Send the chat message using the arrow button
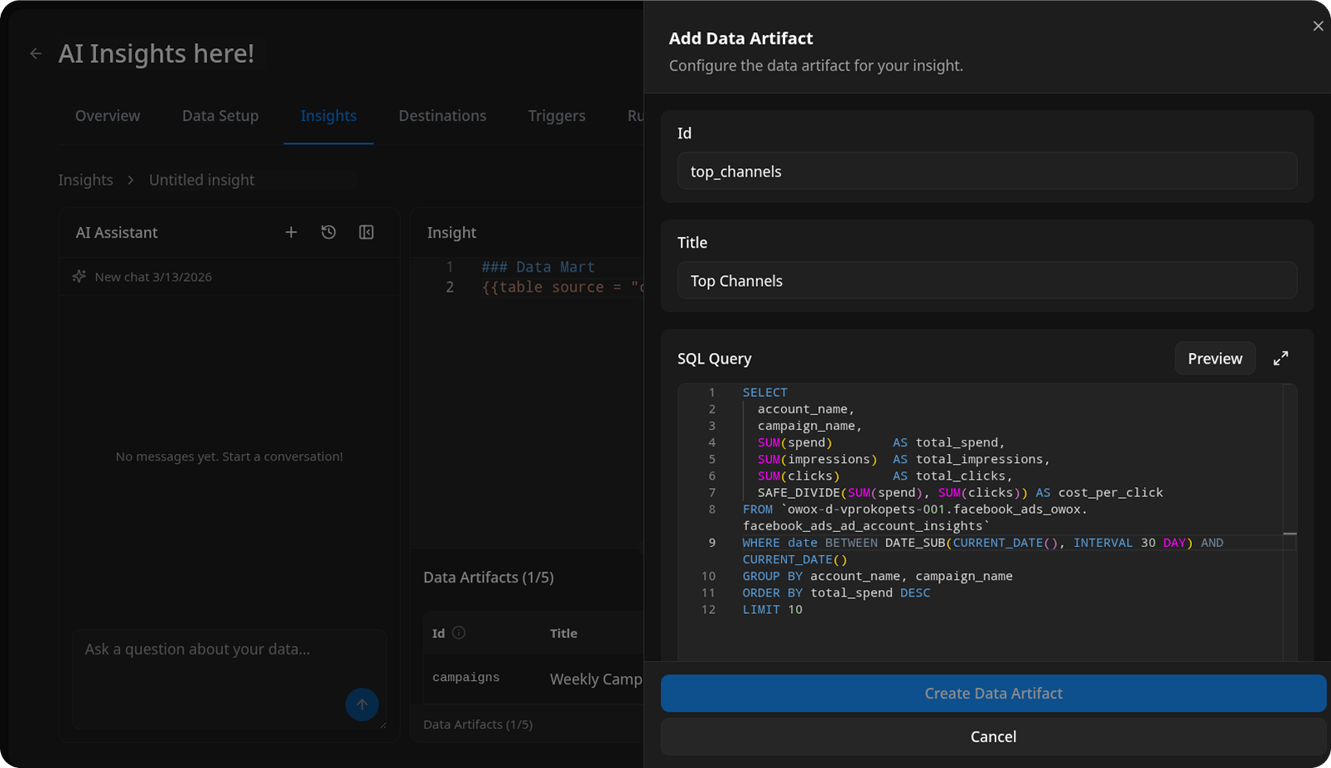The height and width of the screenshot is (768, 1331). pyautogui.click(x=362, y=704)
